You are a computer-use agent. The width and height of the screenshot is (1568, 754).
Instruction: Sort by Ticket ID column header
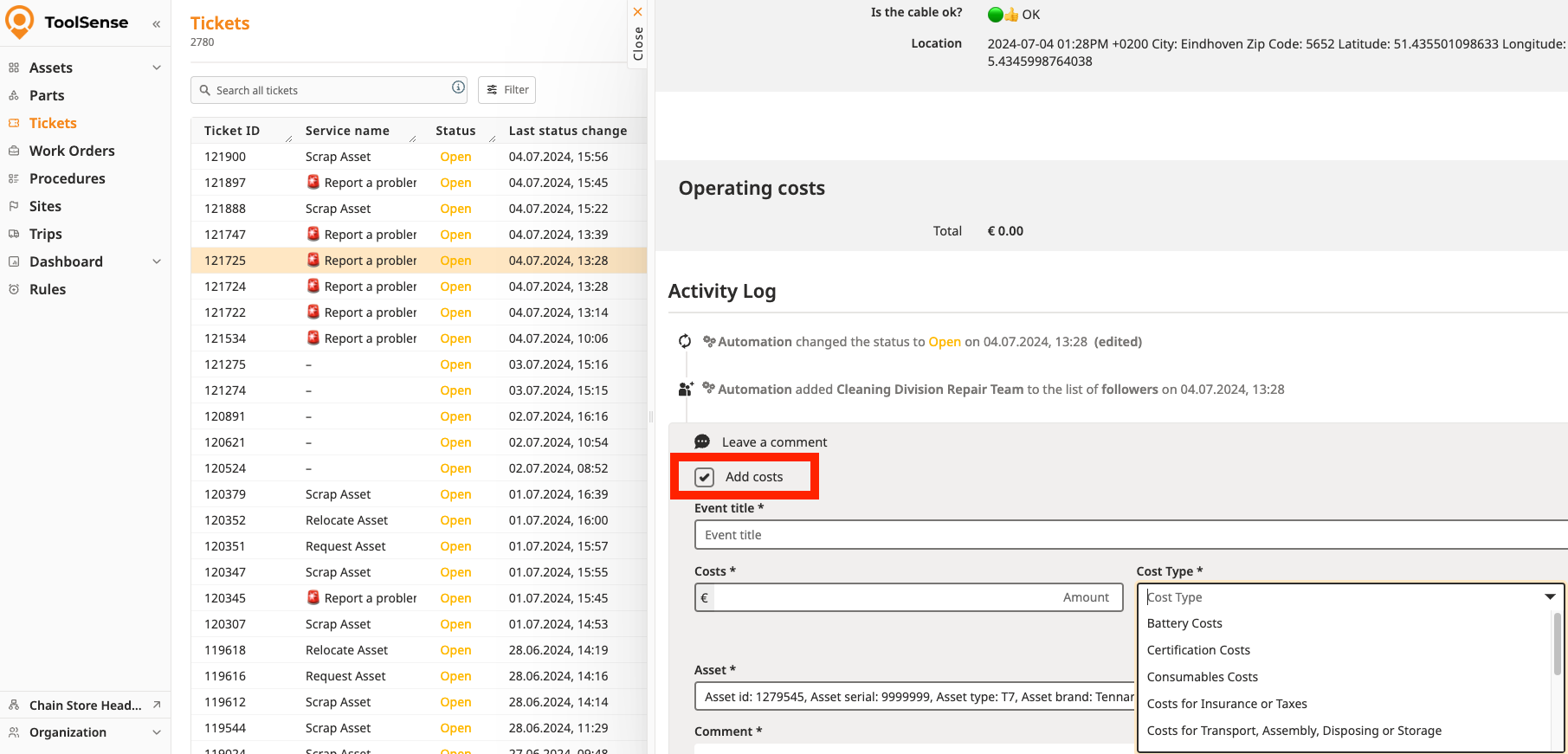232,131
